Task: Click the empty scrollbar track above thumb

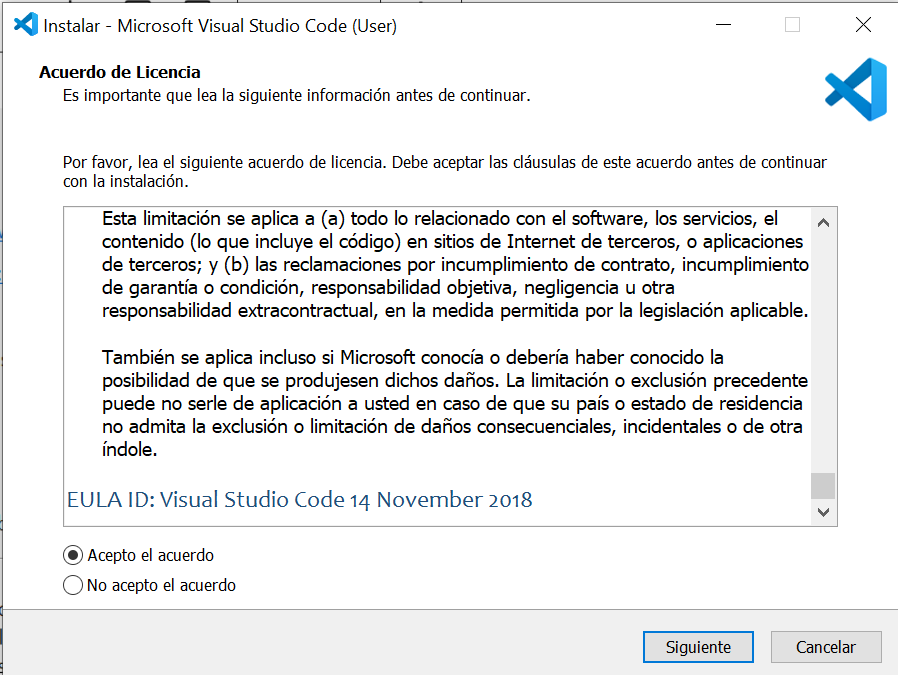Action: click(x=823, y=350)
